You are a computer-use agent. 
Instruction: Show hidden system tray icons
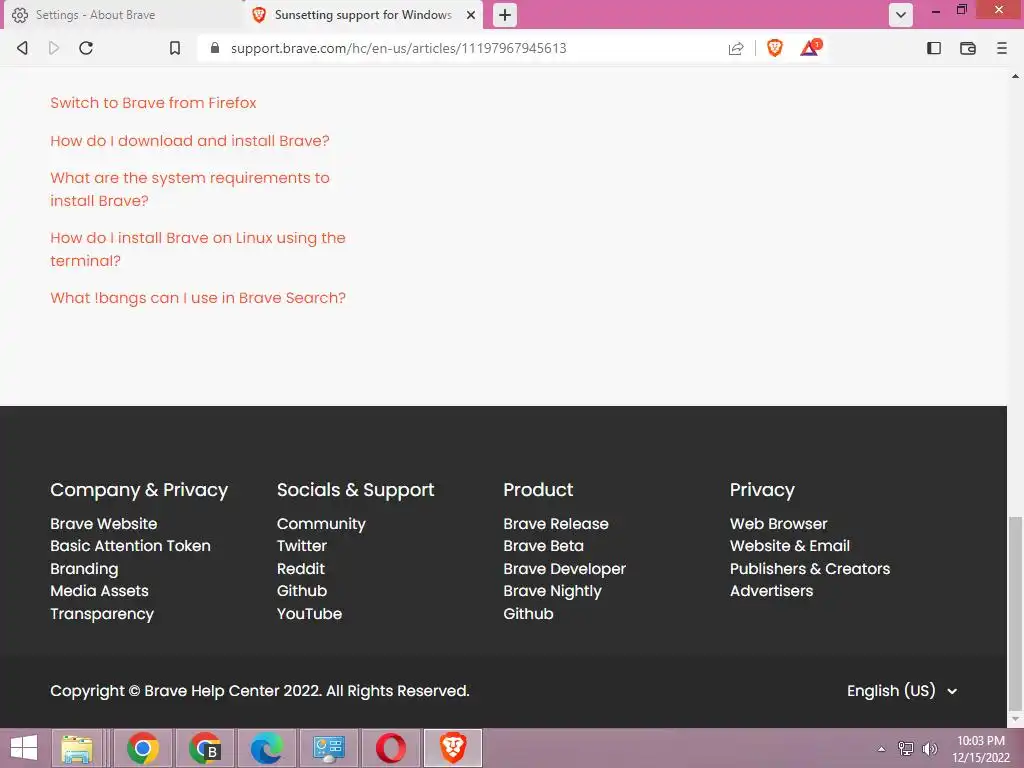[x=882, y=749]
